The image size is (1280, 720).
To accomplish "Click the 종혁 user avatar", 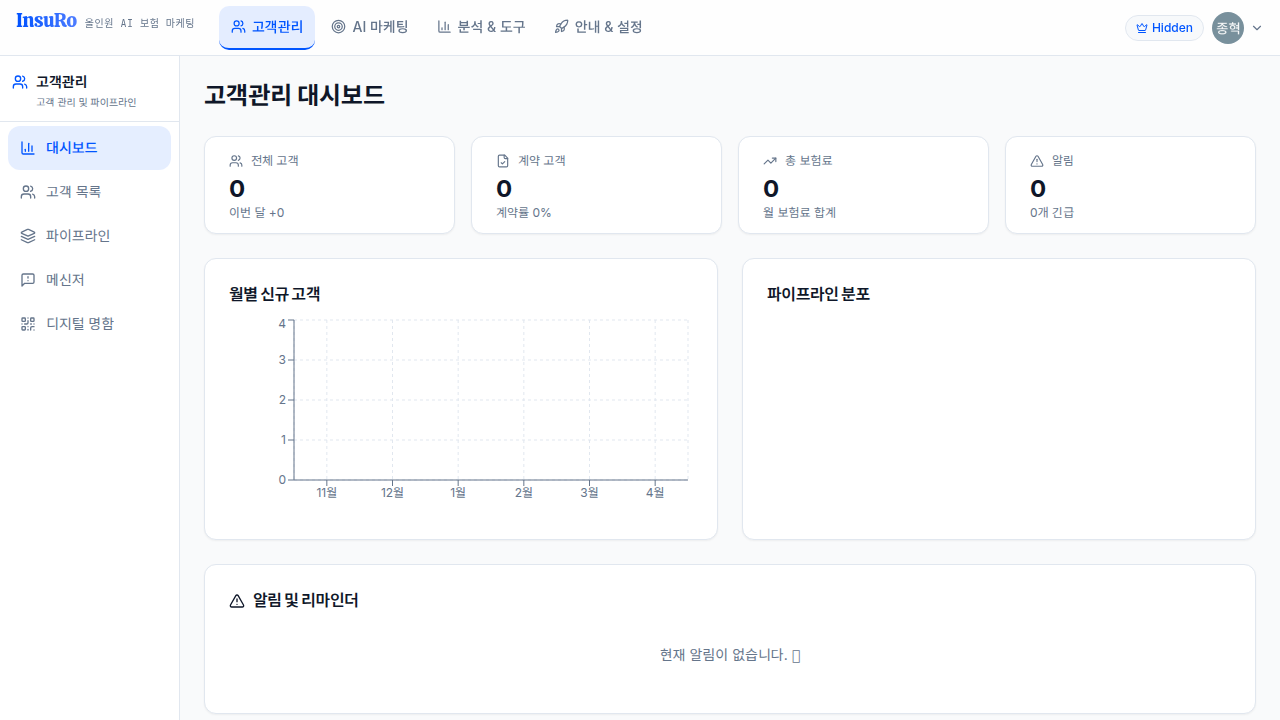I will click(1227, 28).
